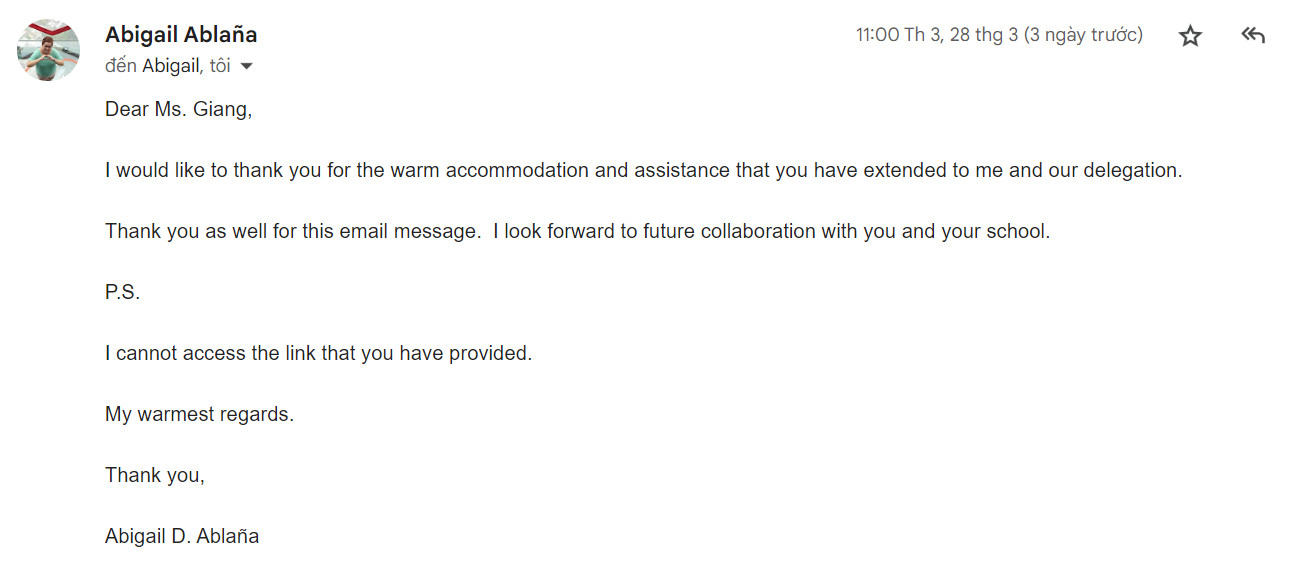Click the signature "Abigail D. Ablaña"
The image size is (1305, 567).
(182, 536)
